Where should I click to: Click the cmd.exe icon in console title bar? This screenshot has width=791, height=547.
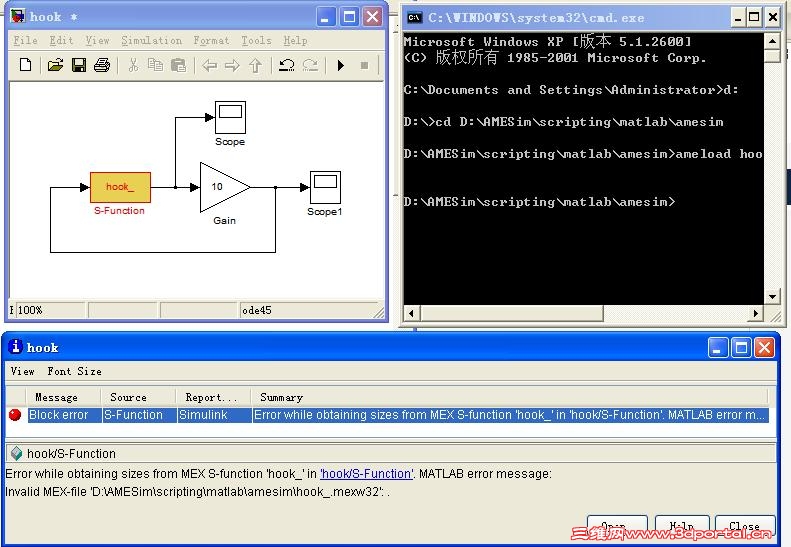[x=414, y=18]
